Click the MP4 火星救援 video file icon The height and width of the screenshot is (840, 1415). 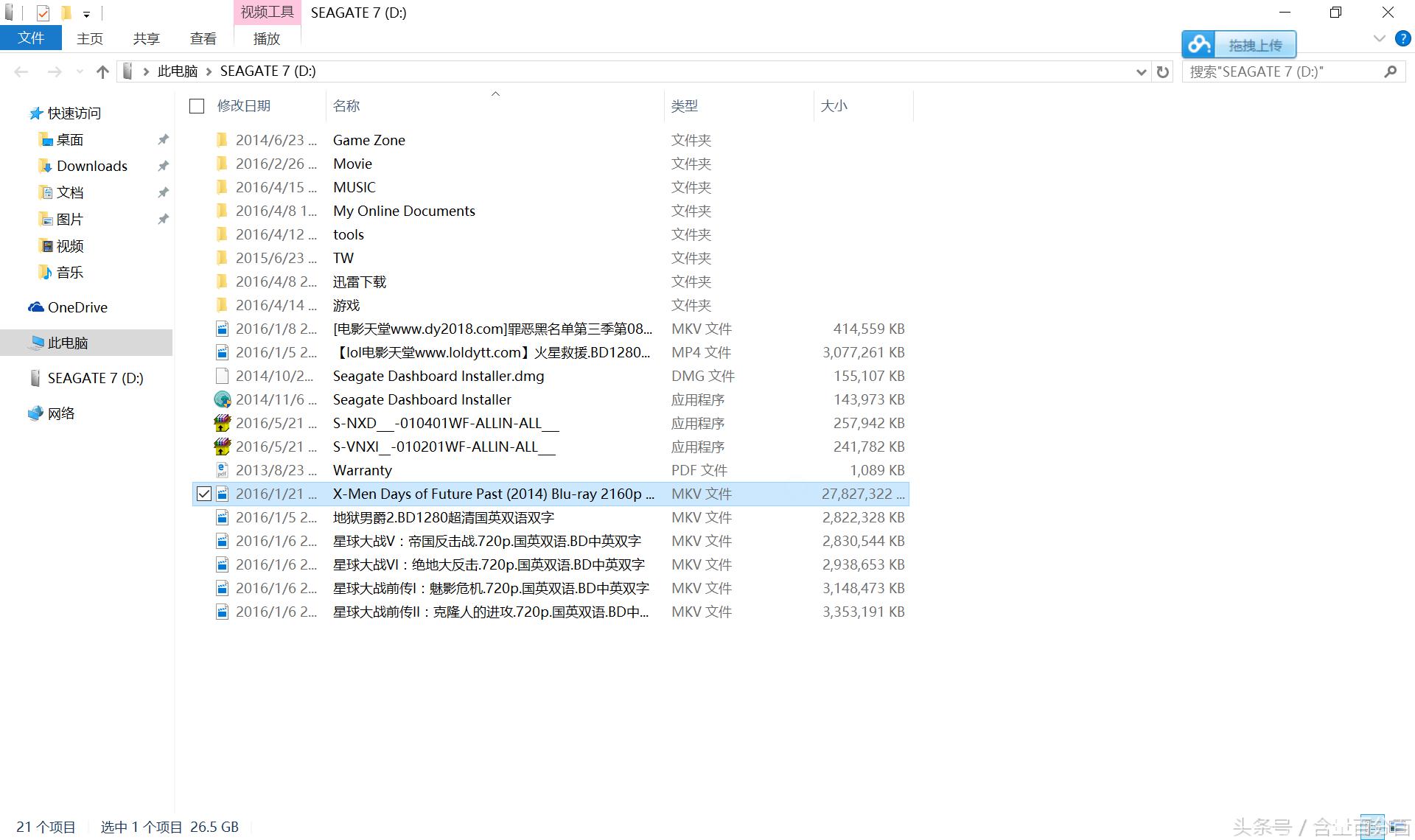222,352
